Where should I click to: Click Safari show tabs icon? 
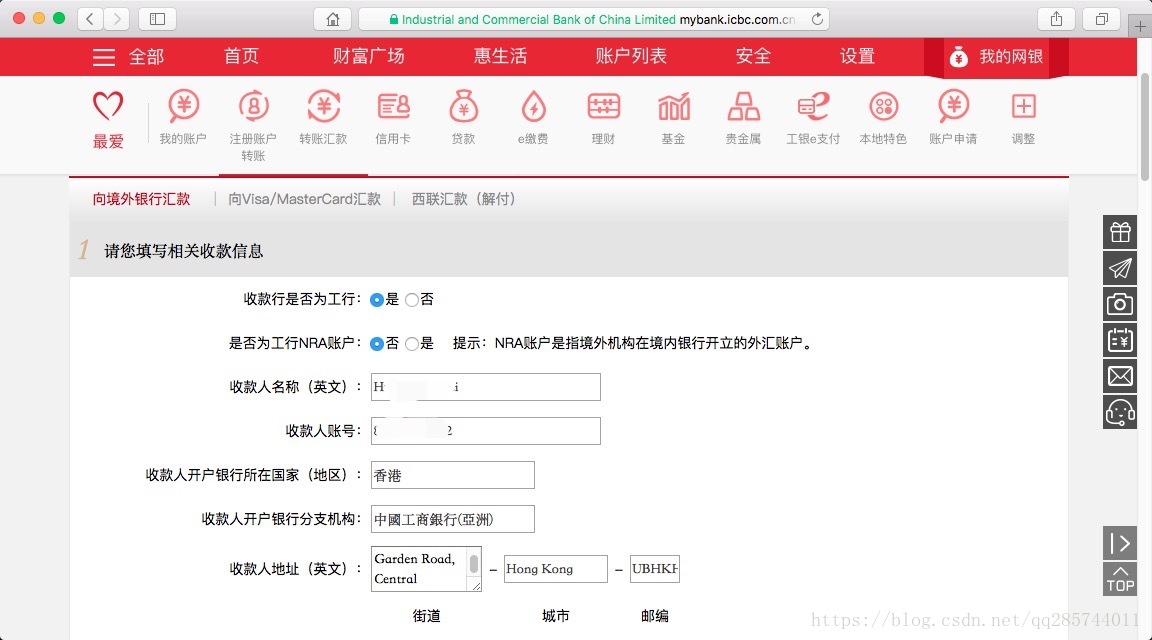coord(1101,19)
